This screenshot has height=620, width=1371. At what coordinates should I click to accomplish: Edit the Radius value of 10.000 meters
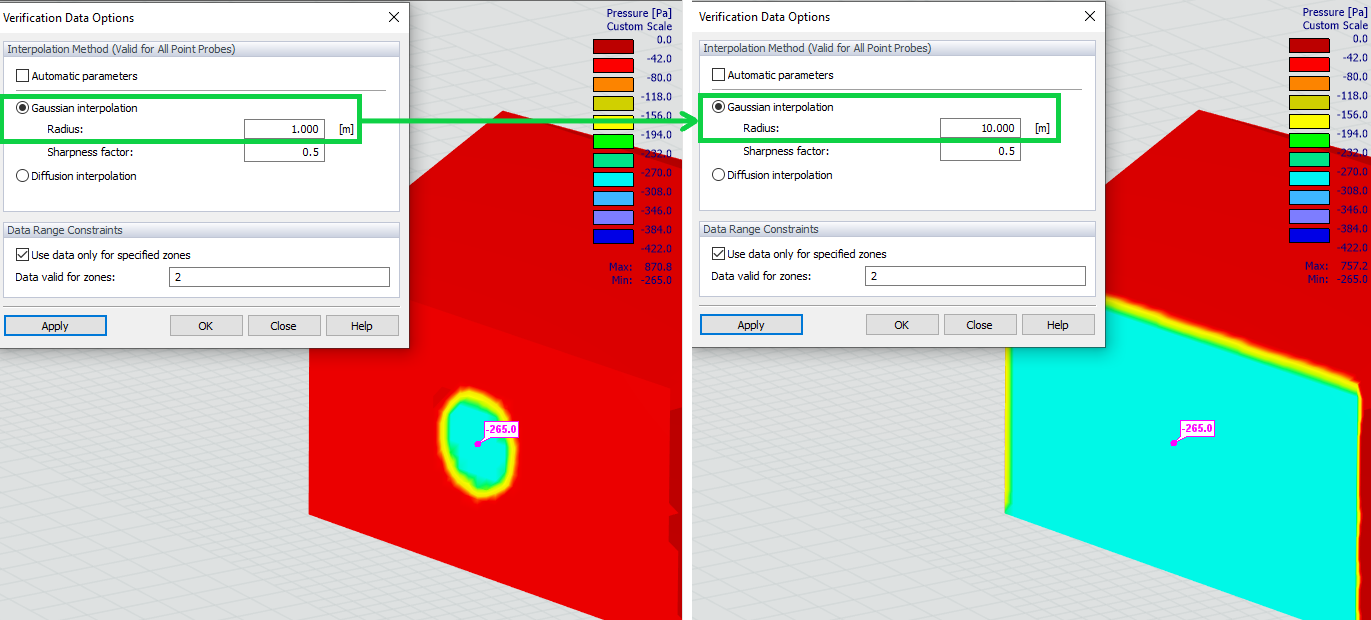tap(979, 127)
